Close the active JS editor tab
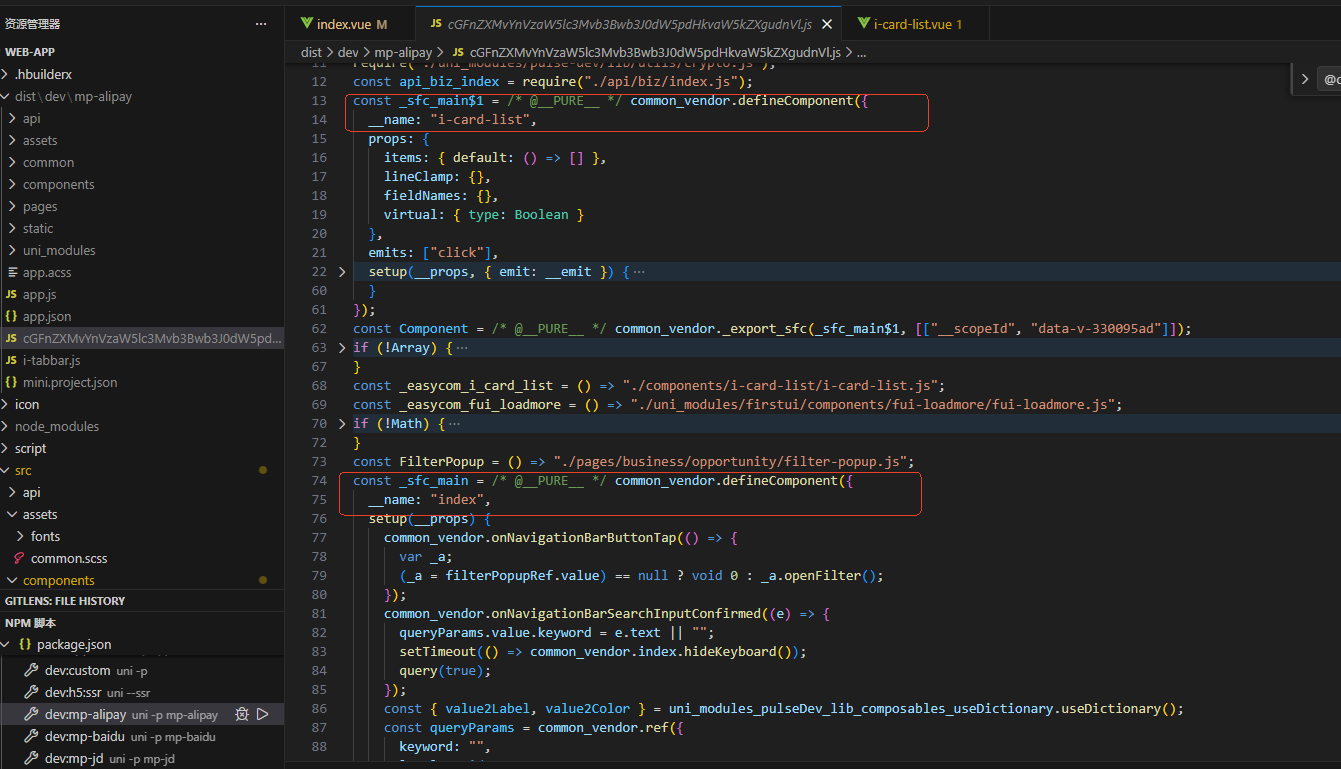This screenshot has width=1341, height=769. 826,24
